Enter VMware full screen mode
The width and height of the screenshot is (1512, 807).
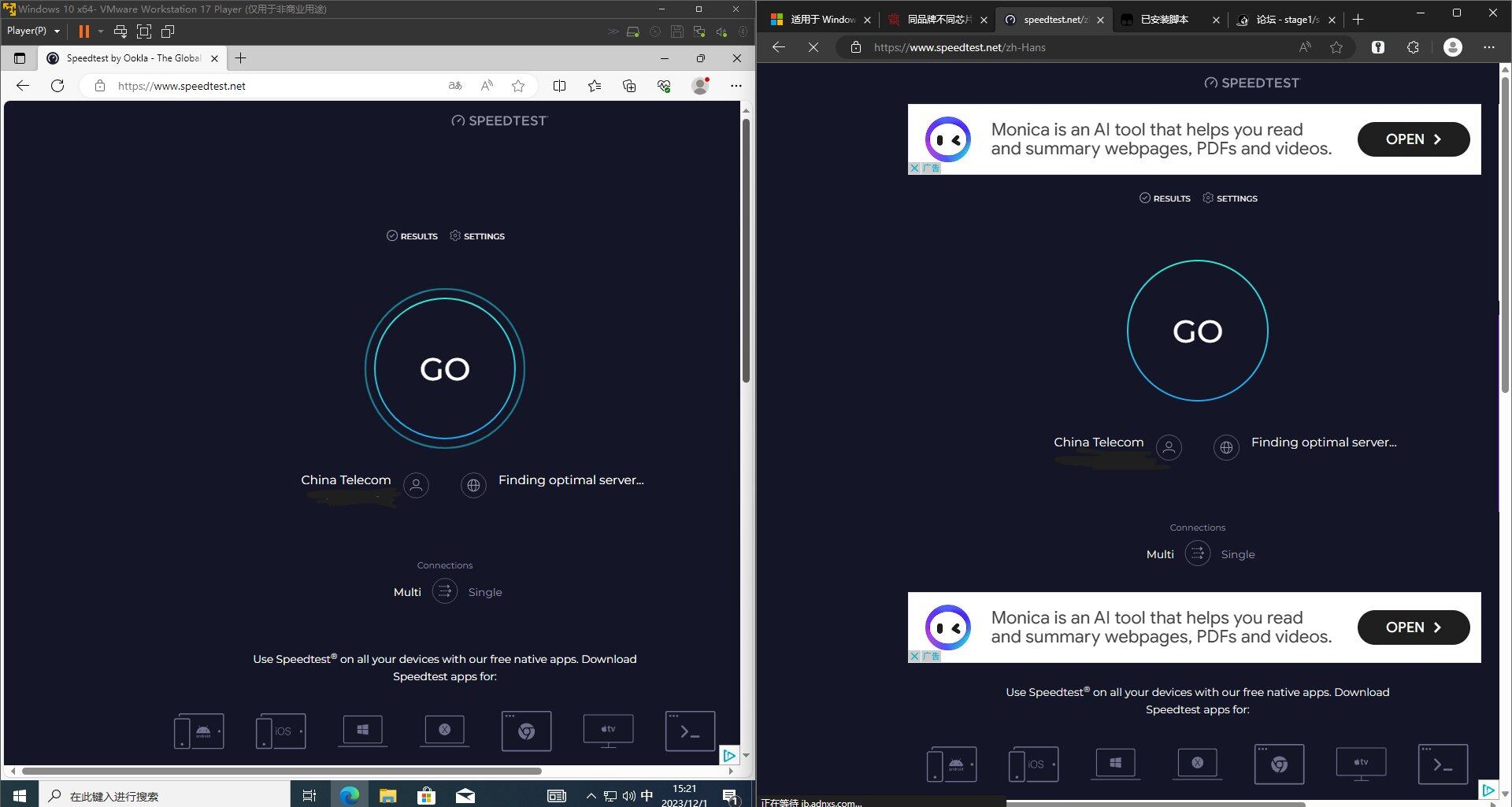tap(144, 31)
